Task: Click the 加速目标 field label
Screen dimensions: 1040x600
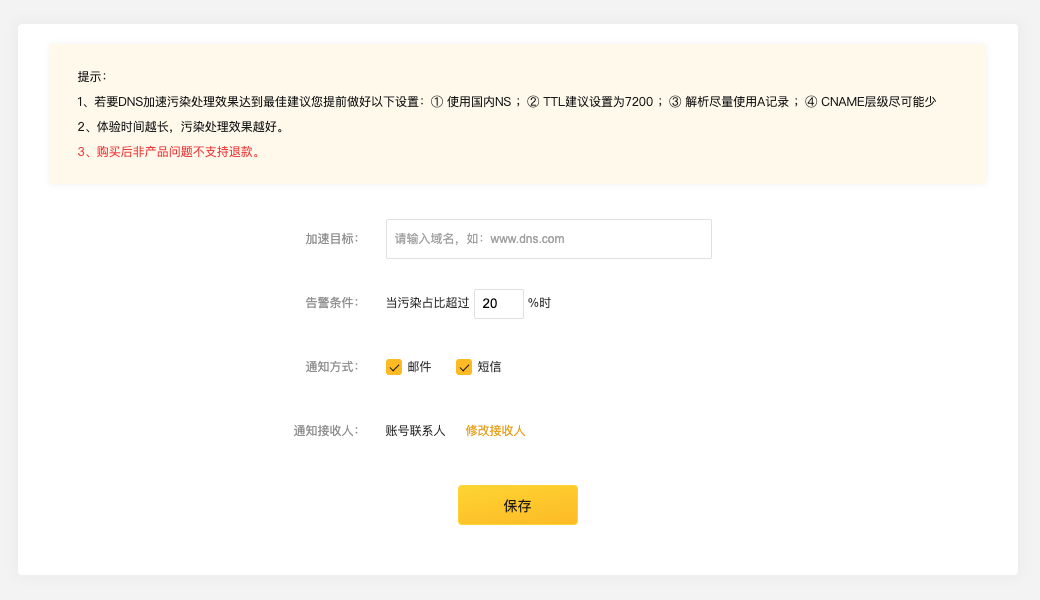Action: click(x=331, y=239)
